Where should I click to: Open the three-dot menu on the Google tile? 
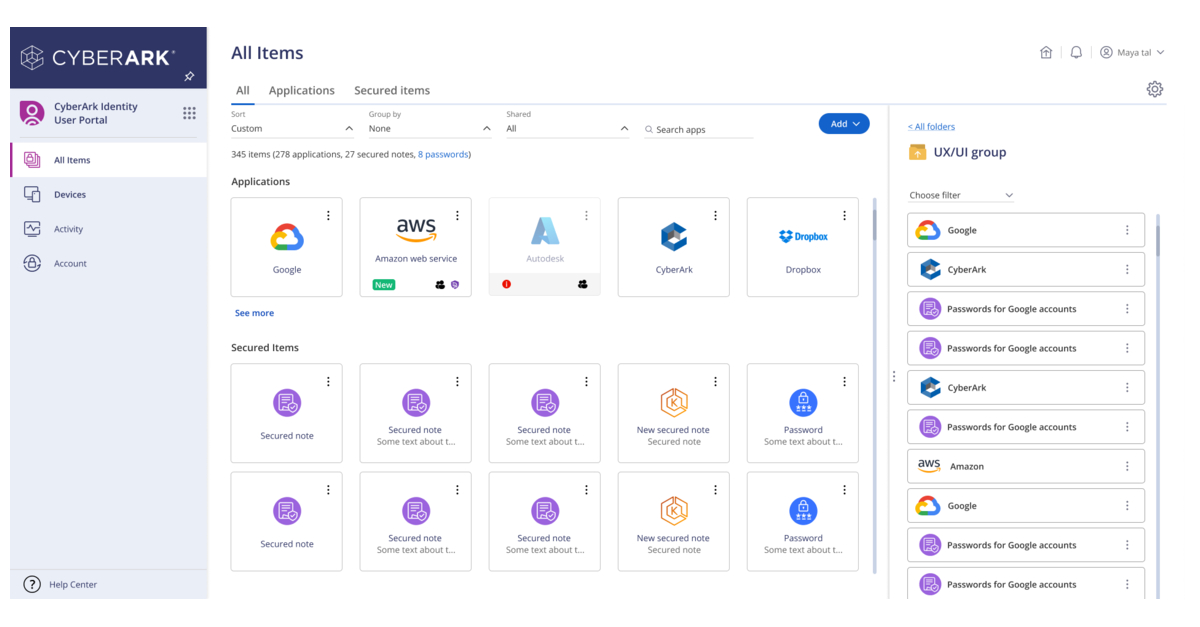[328, 216]
